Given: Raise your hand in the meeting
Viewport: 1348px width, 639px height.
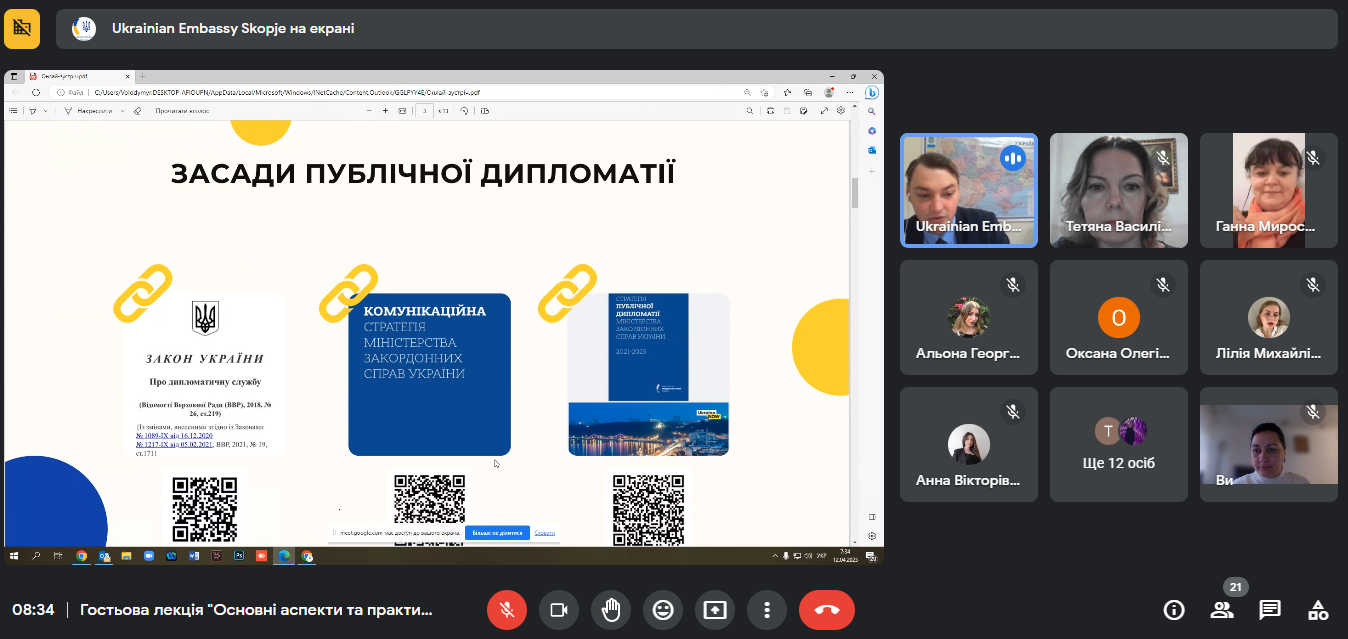Looking at the screenshot, I should click(x=611, y=610).
